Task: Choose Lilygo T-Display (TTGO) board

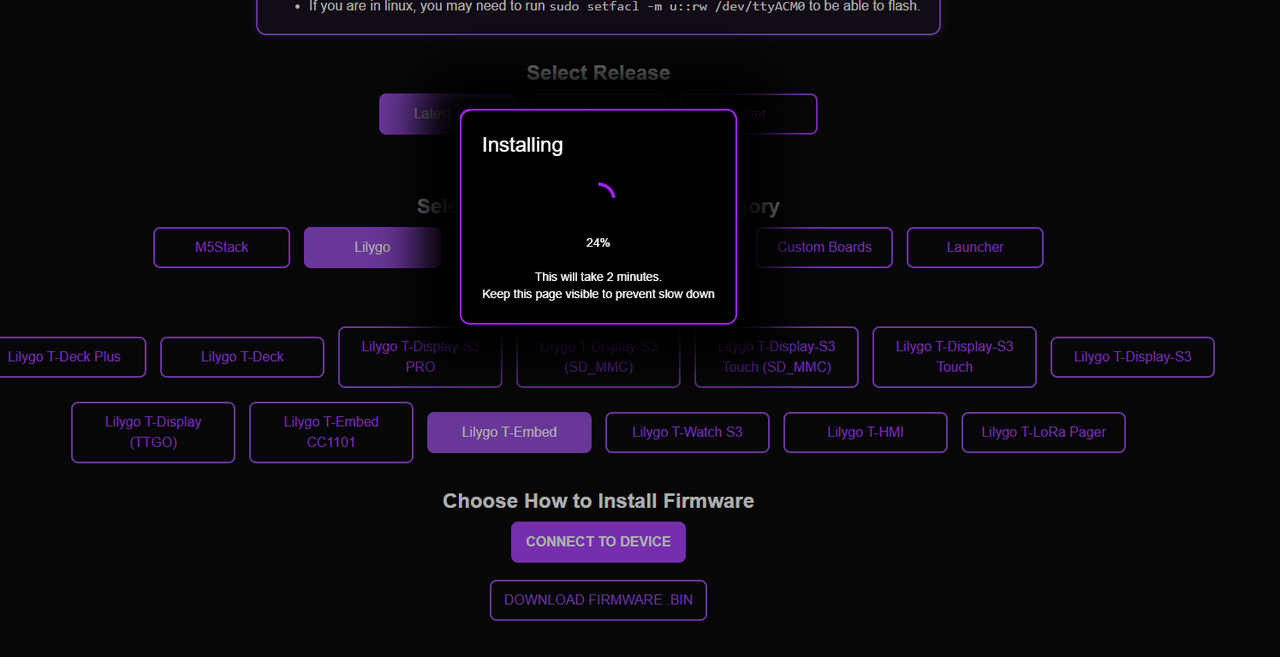Action: point(153,432)
